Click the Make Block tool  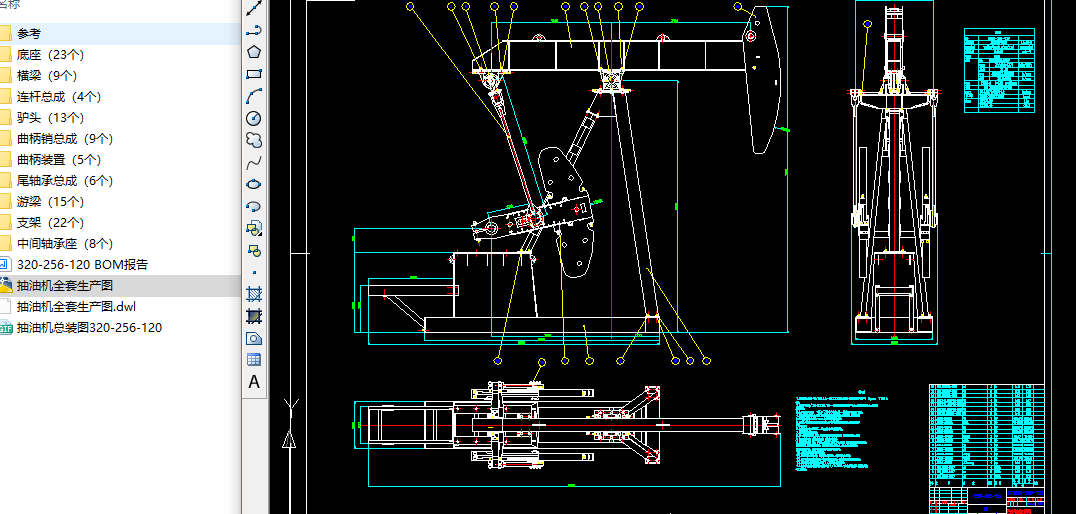point(254,250)
